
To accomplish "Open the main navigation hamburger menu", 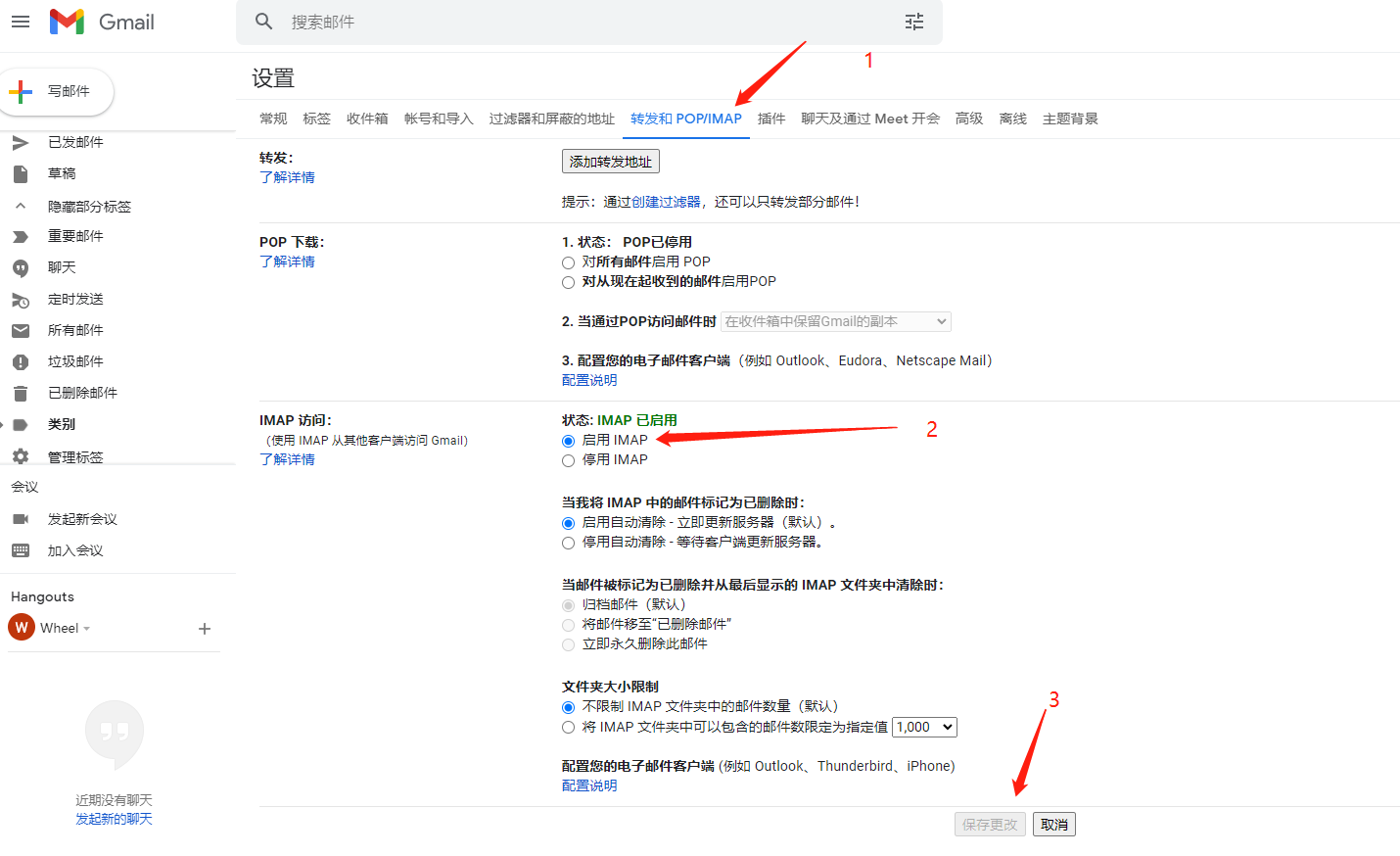I will 21,22.
